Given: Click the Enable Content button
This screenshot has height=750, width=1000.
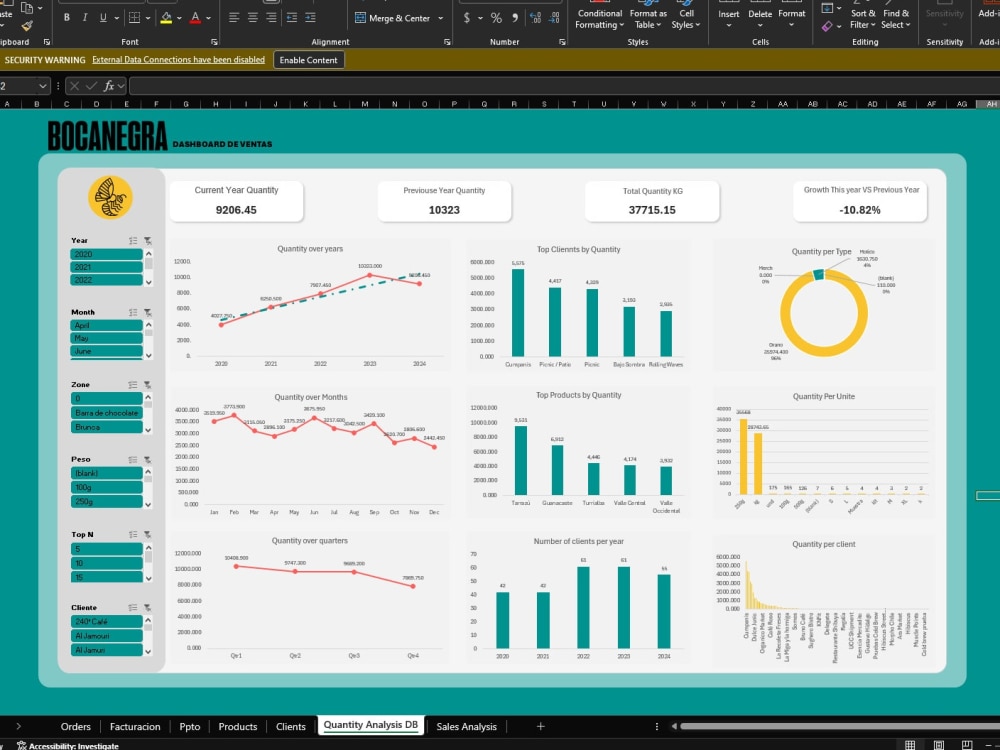Looking at the screenshot, I should point(309,60).
